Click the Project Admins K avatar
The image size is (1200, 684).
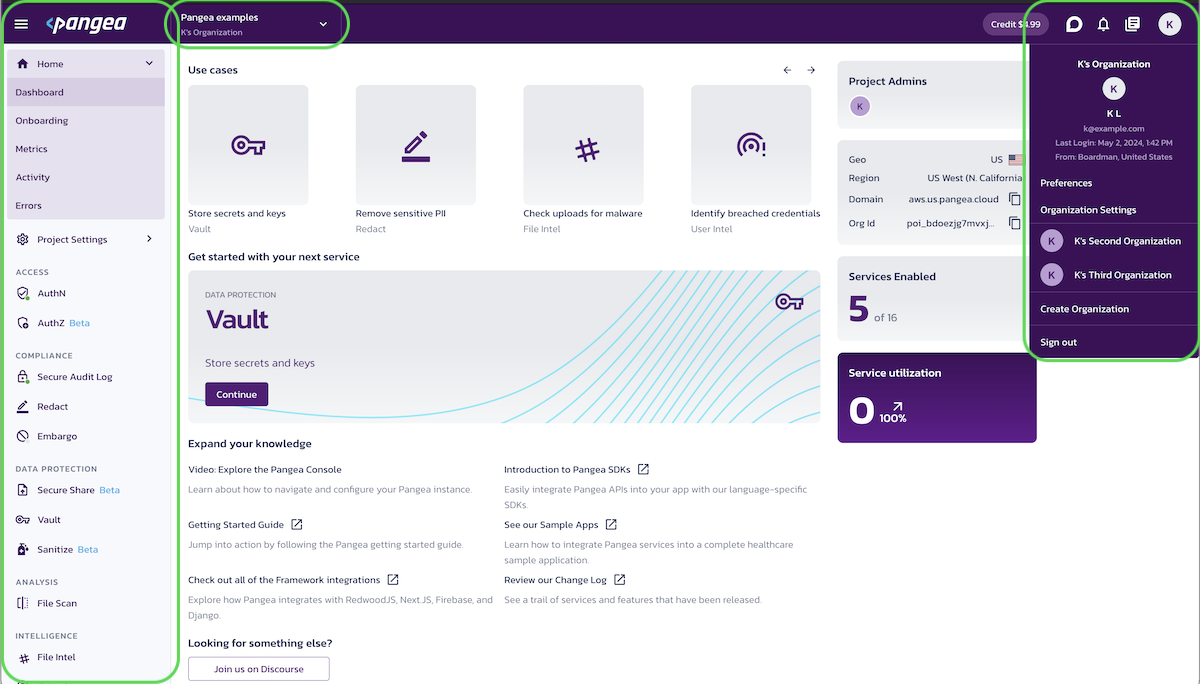[x=860, y=106]
